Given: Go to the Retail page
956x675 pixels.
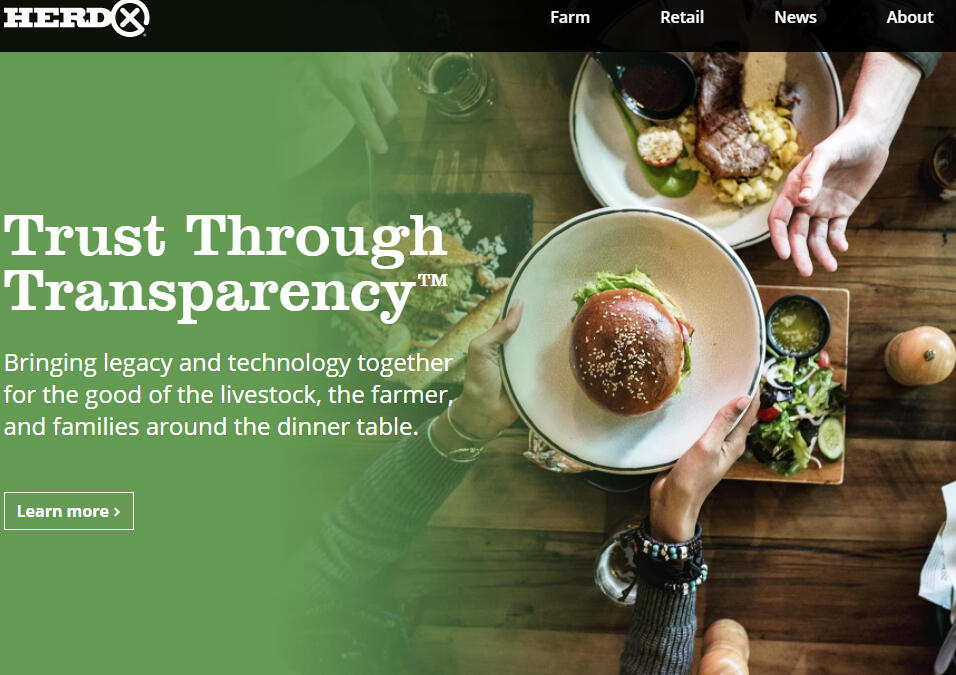Looking at the screenshot, I should 682,17.
